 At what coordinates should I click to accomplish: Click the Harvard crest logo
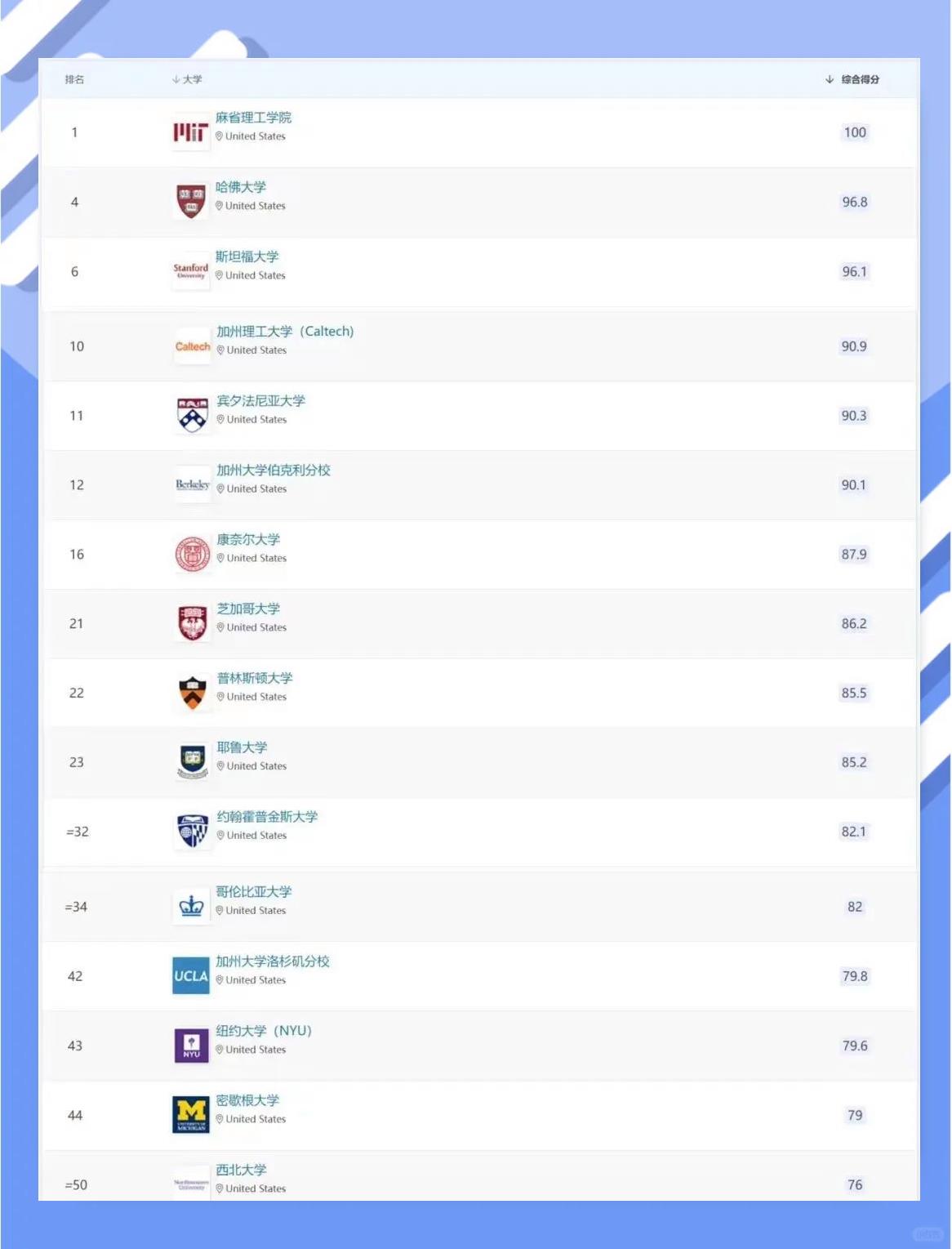(x=191, y=202)
